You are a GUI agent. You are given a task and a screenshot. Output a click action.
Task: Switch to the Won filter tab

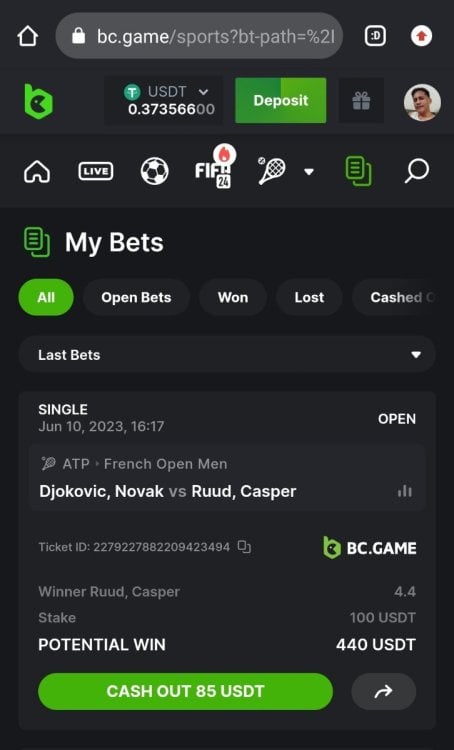click(x=233, y=298)
